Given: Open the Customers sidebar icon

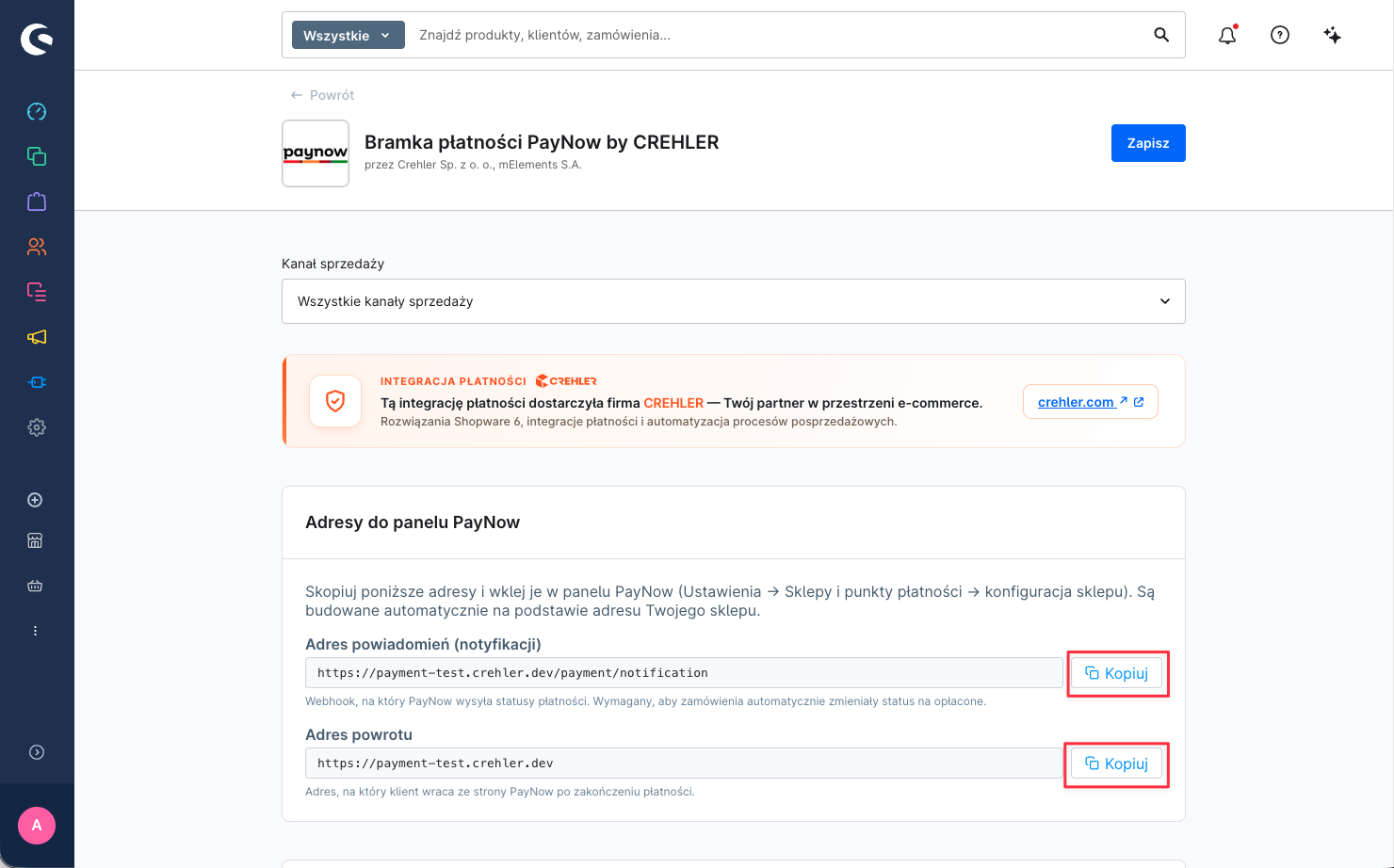Looking at the screenshot, I should point(37,247).
